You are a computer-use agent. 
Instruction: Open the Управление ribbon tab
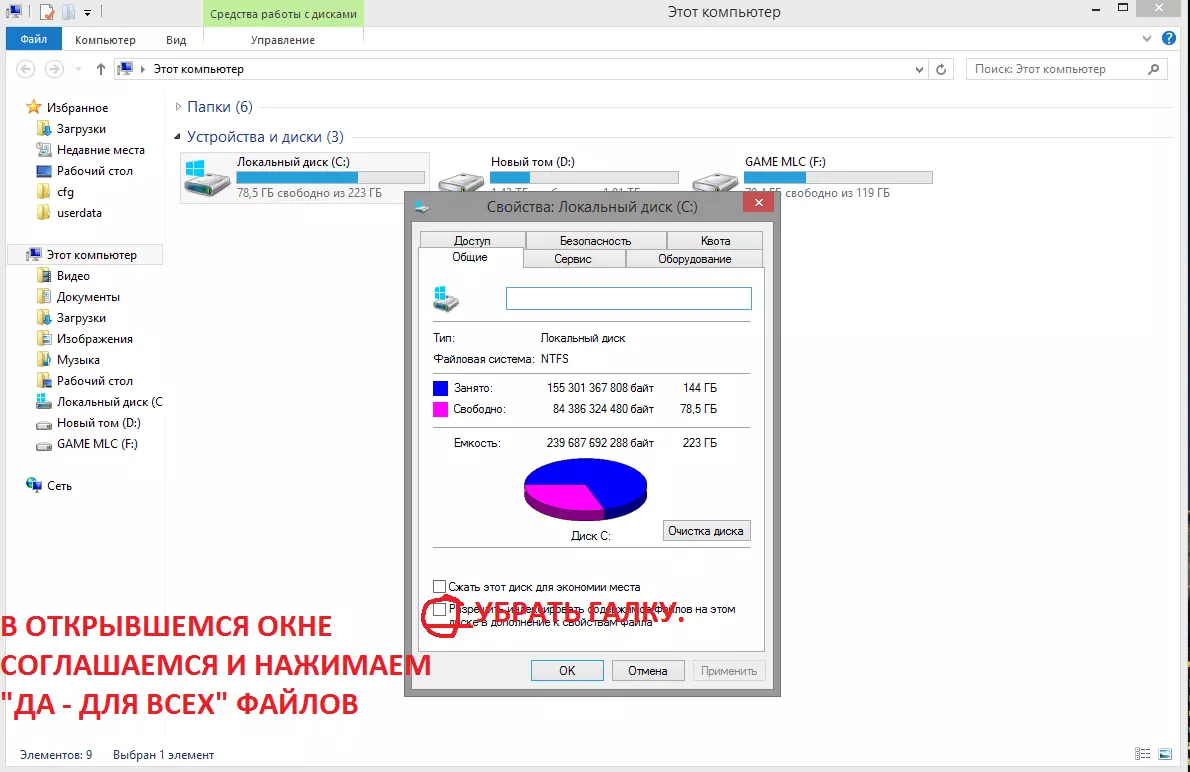pos(283,39)
